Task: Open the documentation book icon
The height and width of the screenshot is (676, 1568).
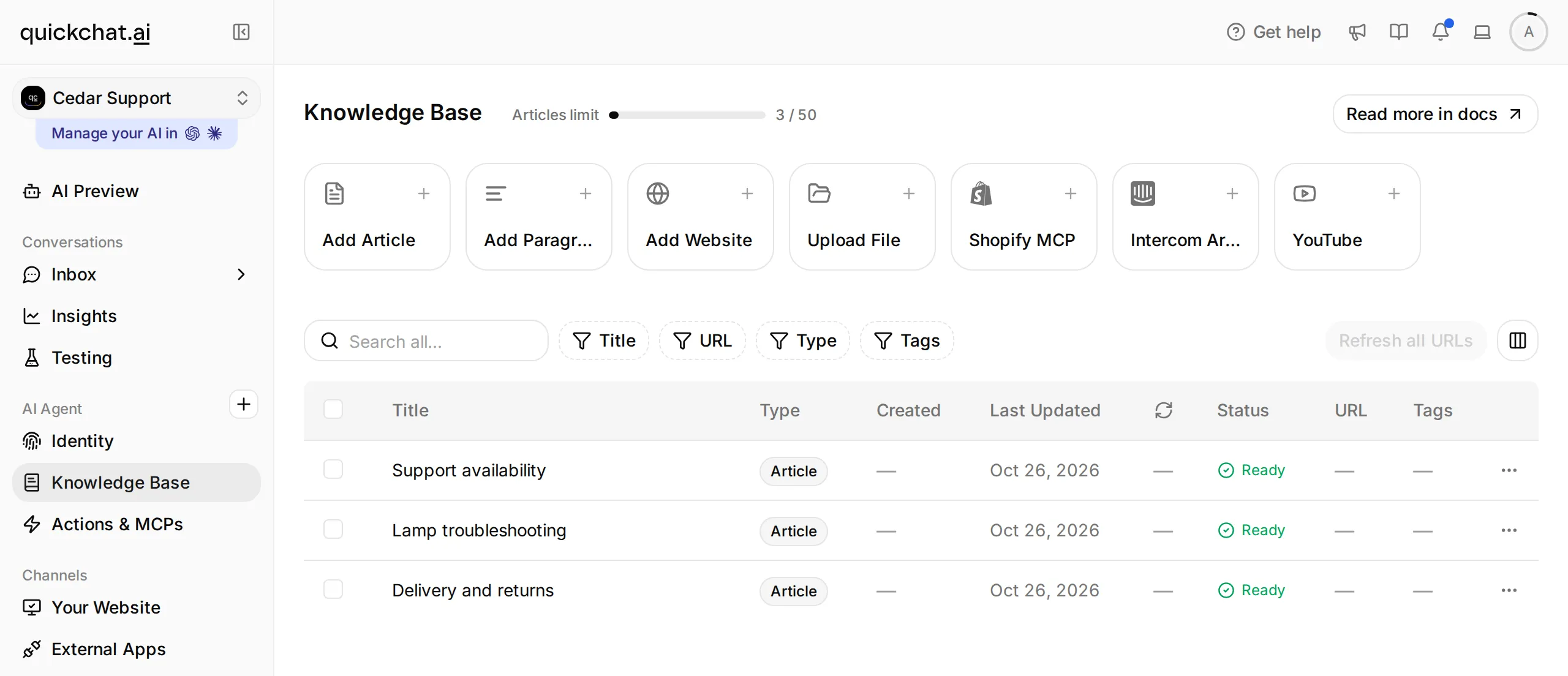Action: click(x=1399, y=32)
